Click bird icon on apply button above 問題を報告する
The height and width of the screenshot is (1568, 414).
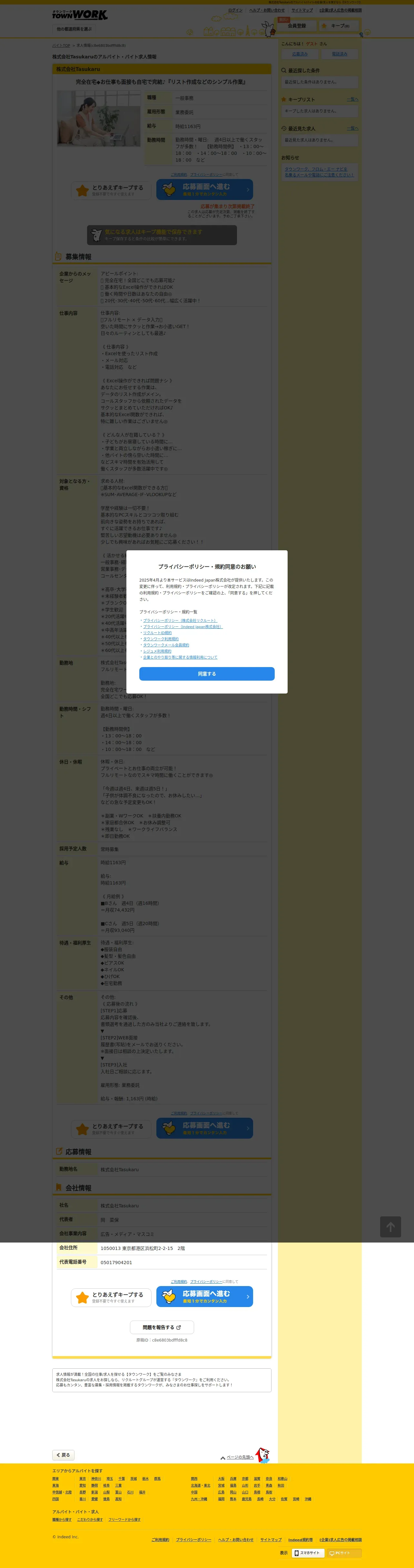pyautogui.click(x=169, y=1296)
